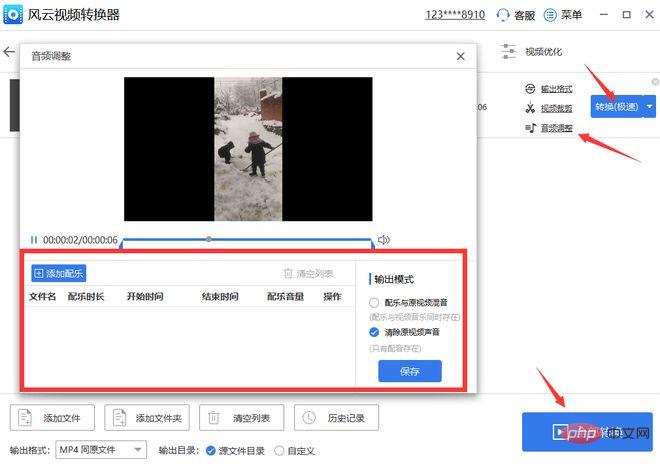Click the 配乐音量 column header
660x466 pixels.
point(285,297)
